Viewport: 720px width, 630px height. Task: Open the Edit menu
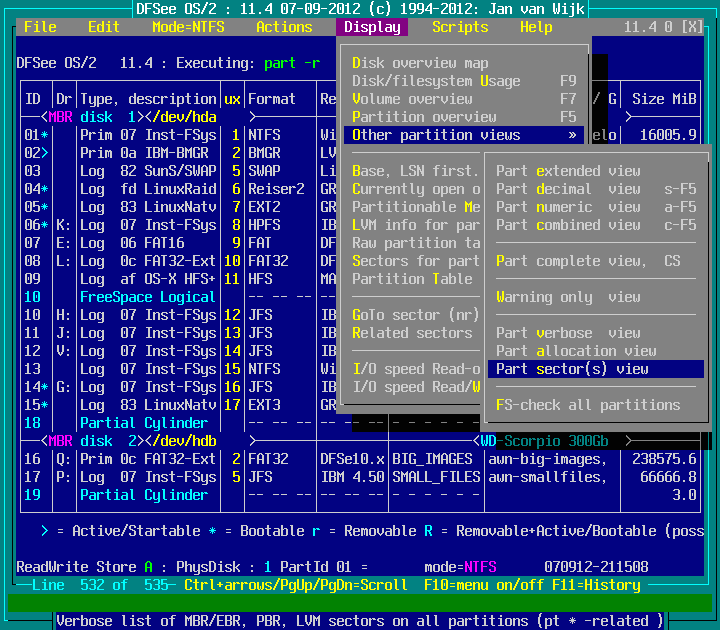(104, 27)
